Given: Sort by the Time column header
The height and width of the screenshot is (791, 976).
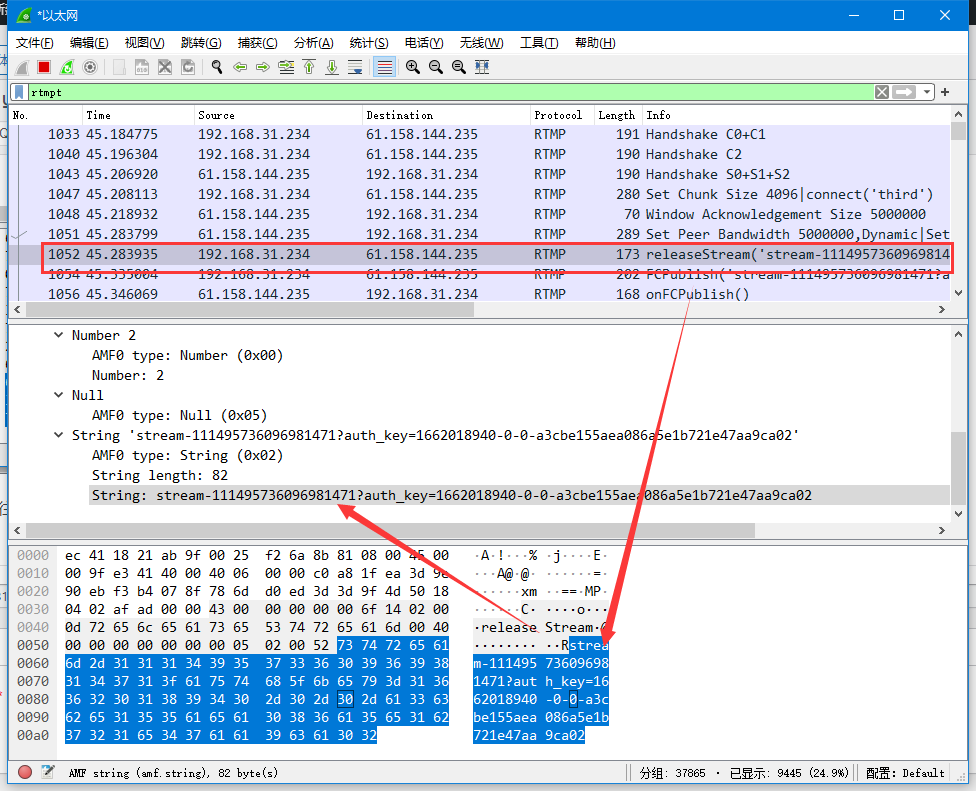Looking at the screenshot, I should pyautogui.click(x=138, y=115).
